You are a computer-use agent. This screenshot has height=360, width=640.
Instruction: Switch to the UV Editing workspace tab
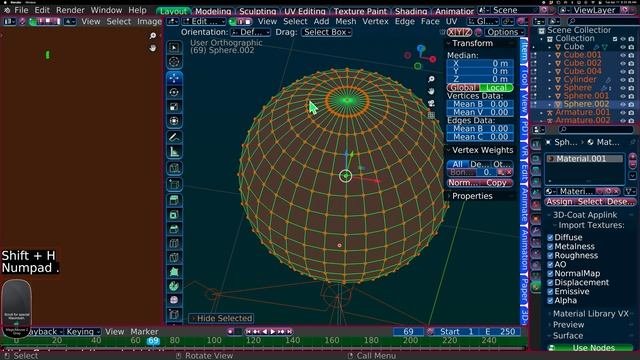click(304, 11)
